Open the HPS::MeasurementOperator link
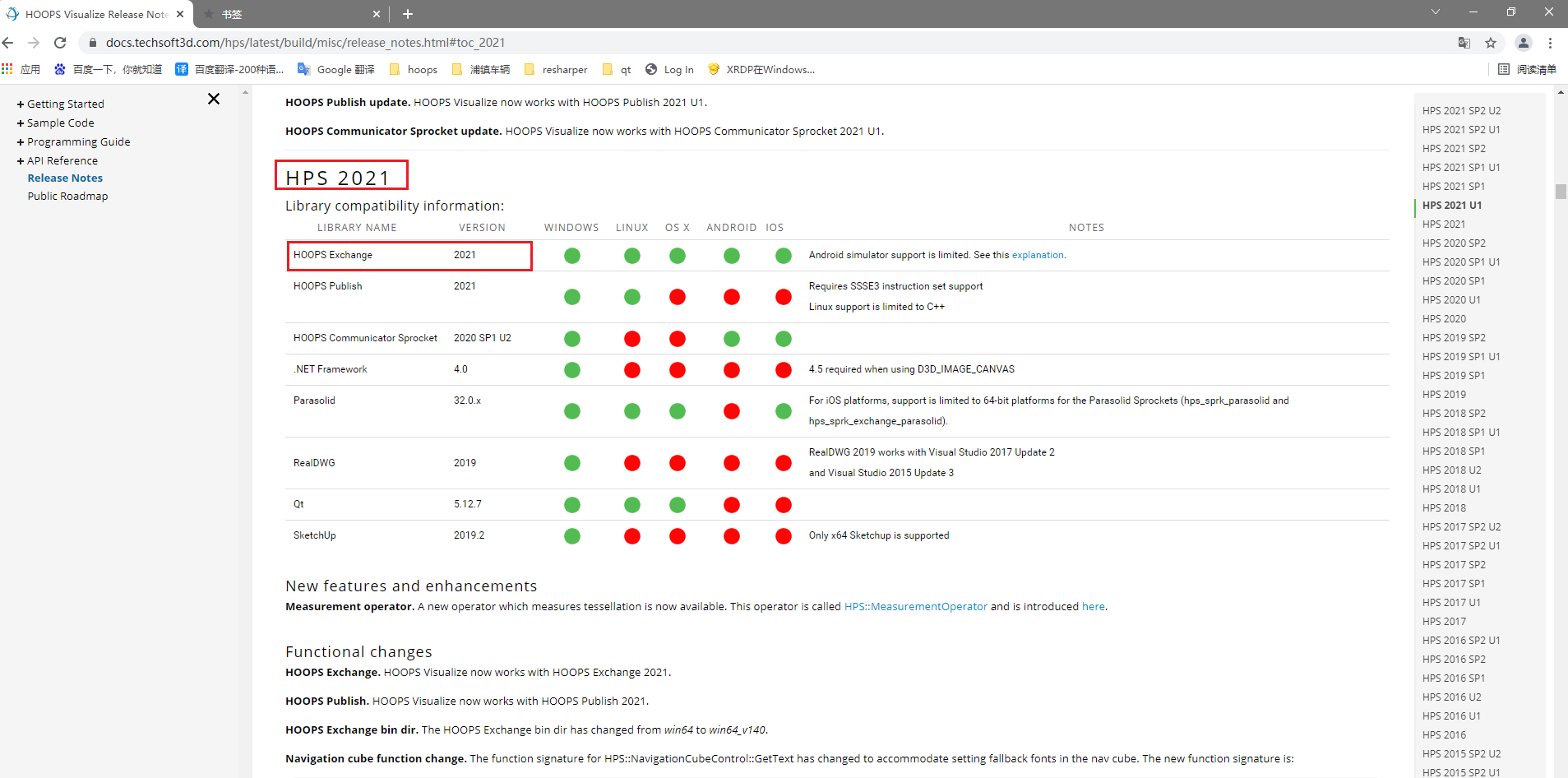This screenshot has width=1568, height=778. click(915, 606)
